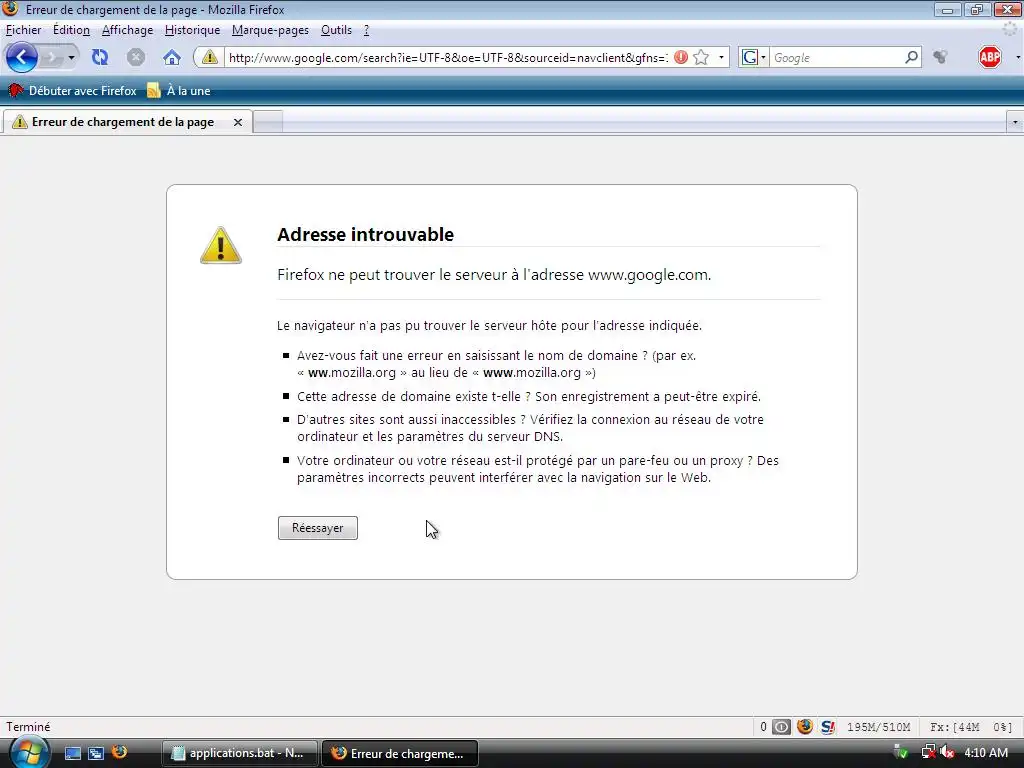This screenshot has height=768, width=1024.
Task: Click the S! icon in status bar
Action: click(x=827, y=727)
